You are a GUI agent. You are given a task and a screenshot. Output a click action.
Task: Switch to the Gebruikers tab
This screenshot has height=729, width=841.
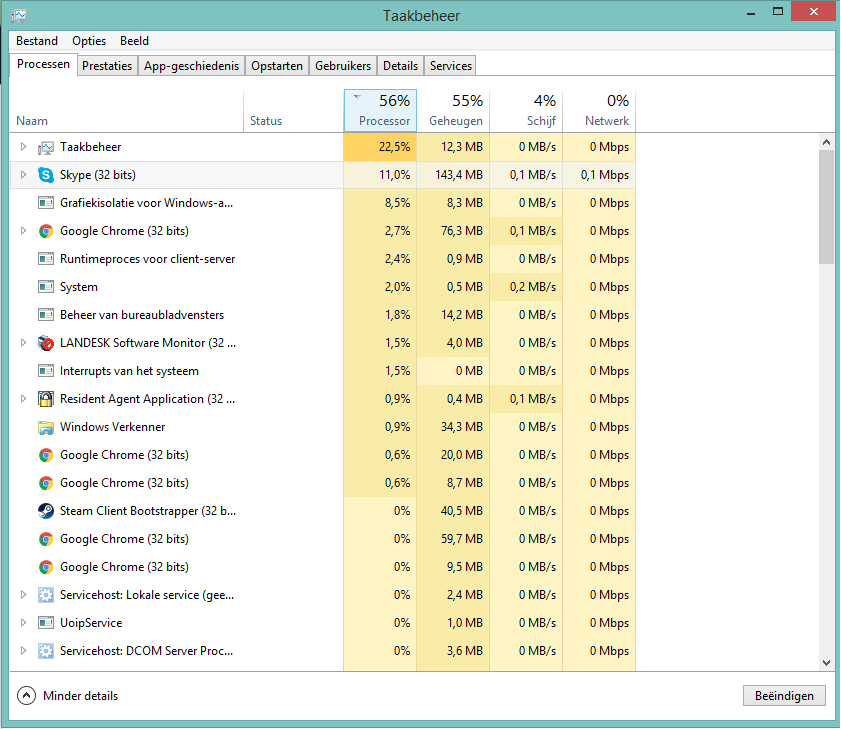pos(343,65)
